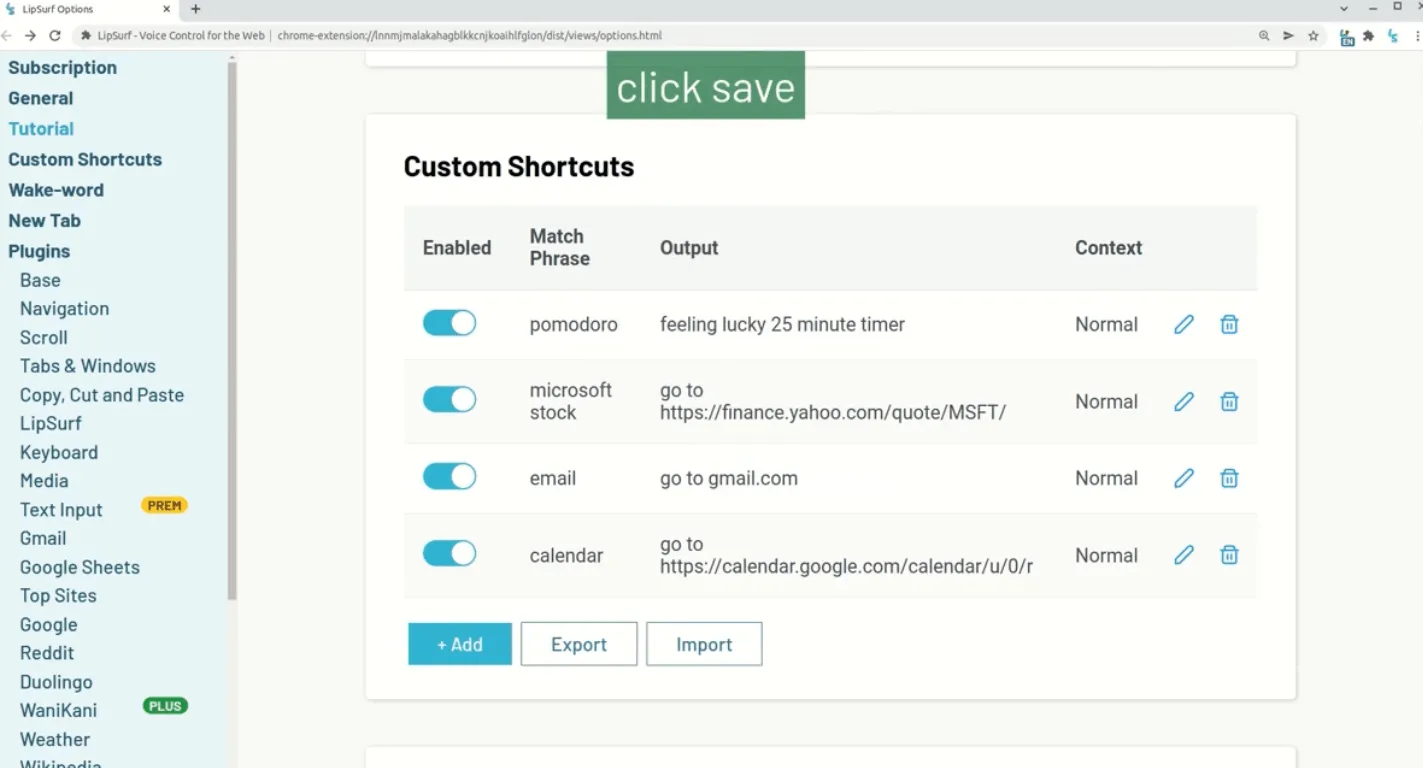Click the Match Phrase column header
The image size is (1423, 768).
[x=560, y=247]
